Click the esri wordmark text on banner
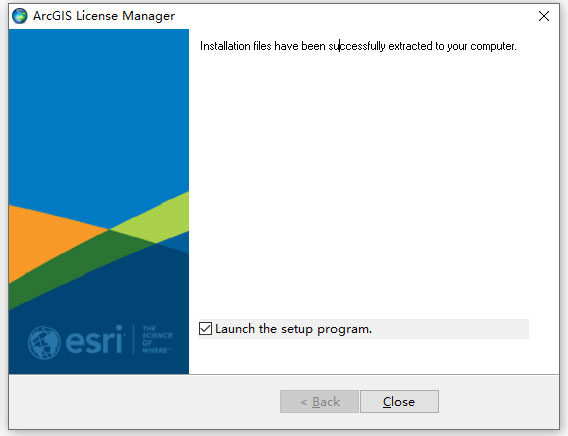This screenshot has height=436, width=568. [95, 340]
